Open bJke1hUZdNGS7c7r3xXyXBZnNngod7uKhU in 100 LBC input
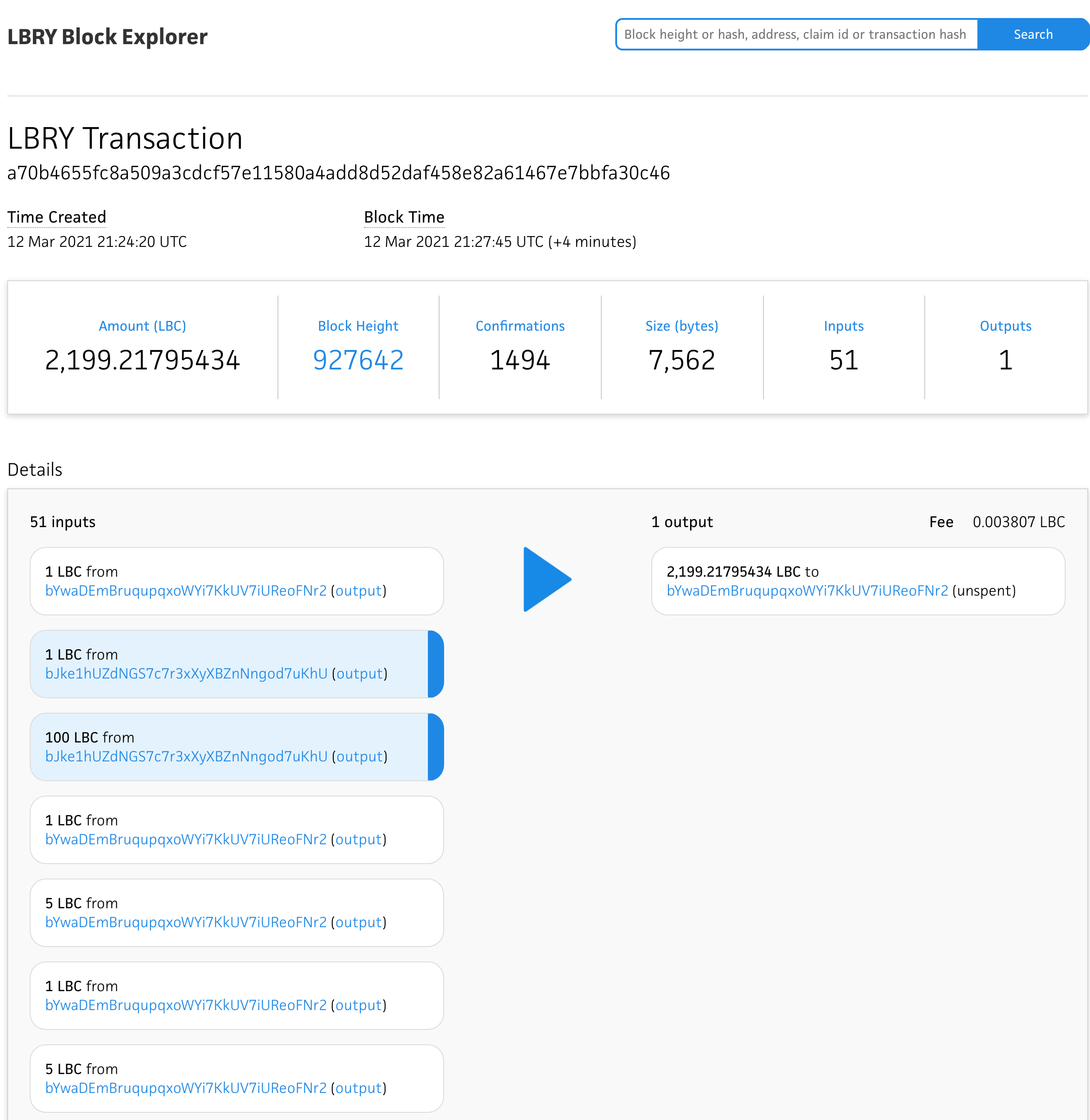Image resolution: width=1090 pixels, height=1120 pixels. (186, 756)
